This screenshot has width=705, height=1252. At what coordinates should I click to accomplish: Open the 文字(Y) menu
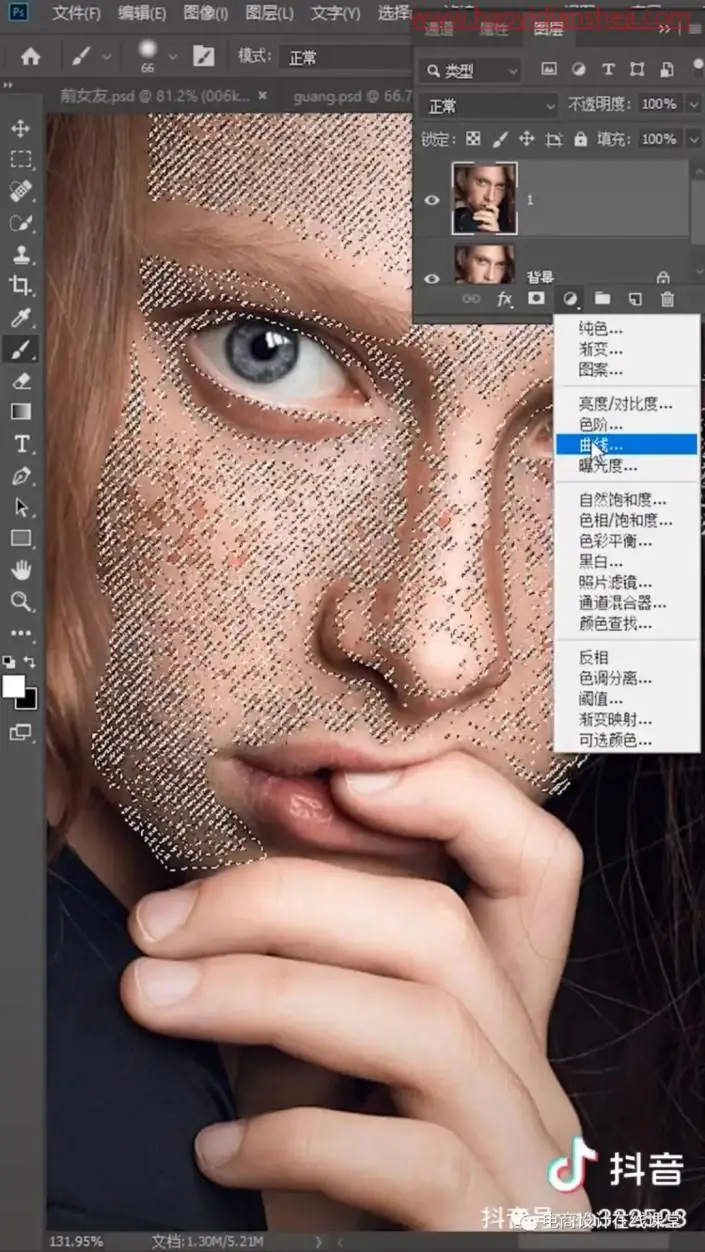point(337,13)
